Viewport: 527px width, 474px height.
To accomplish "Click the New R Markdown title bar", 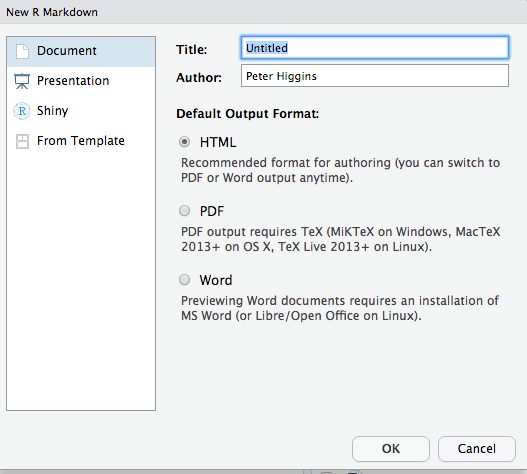I will point(264,12).
